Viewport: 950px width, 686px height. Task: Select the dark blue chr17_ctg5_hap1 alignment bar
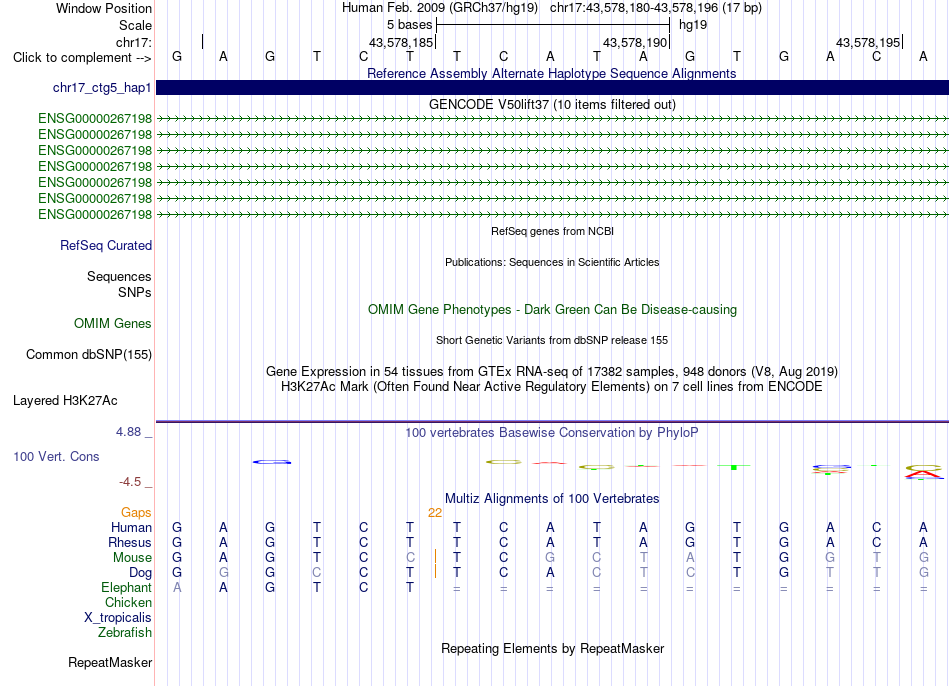pyautogui.click(x=552, y=87)
